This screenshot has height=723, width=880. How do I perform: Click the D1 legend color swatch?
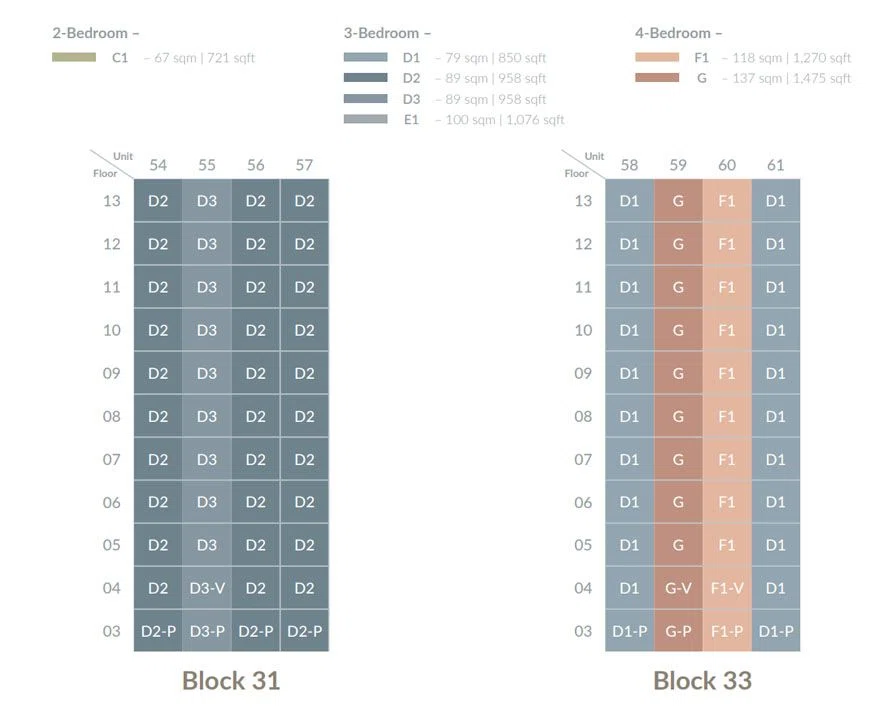point(365,57)
